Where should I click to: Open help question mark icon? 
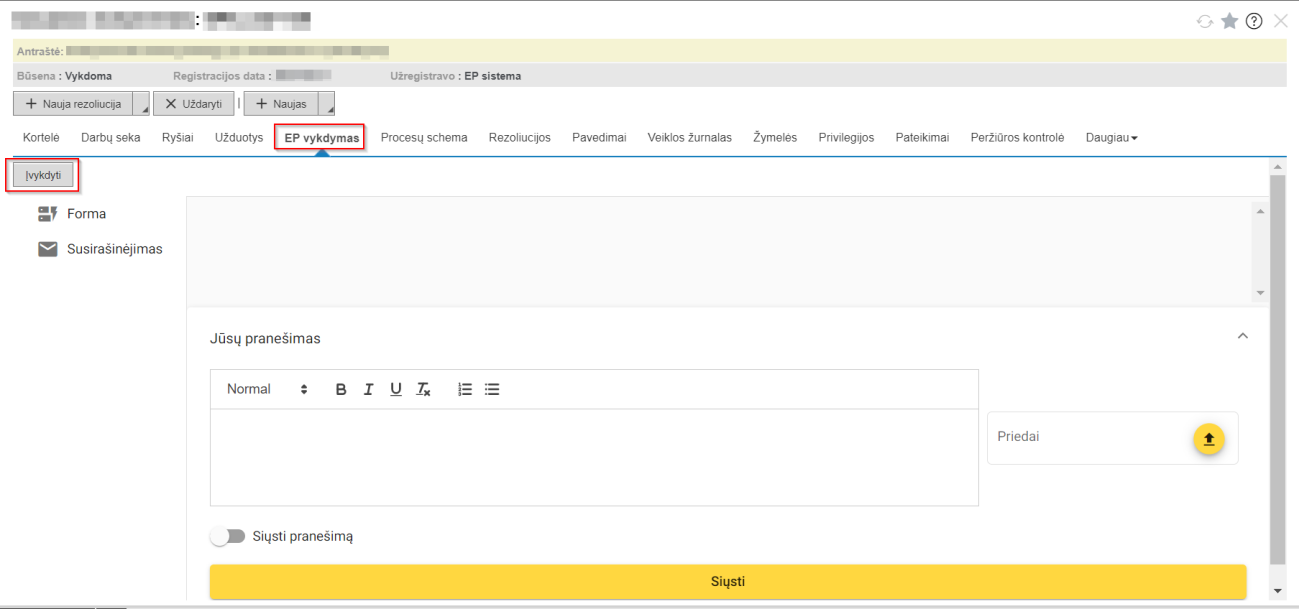pyautogui.click(x=1254, y=21)
